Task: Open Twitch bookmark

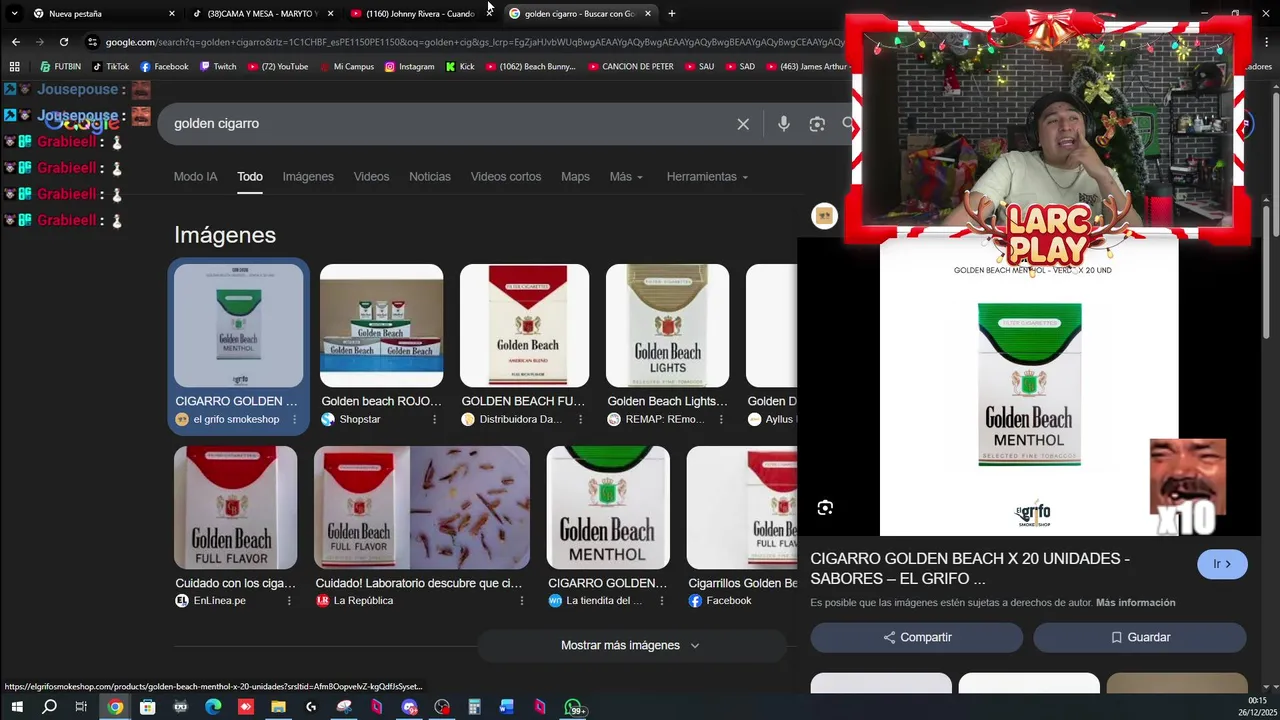Action: click(x=218, y=67)
